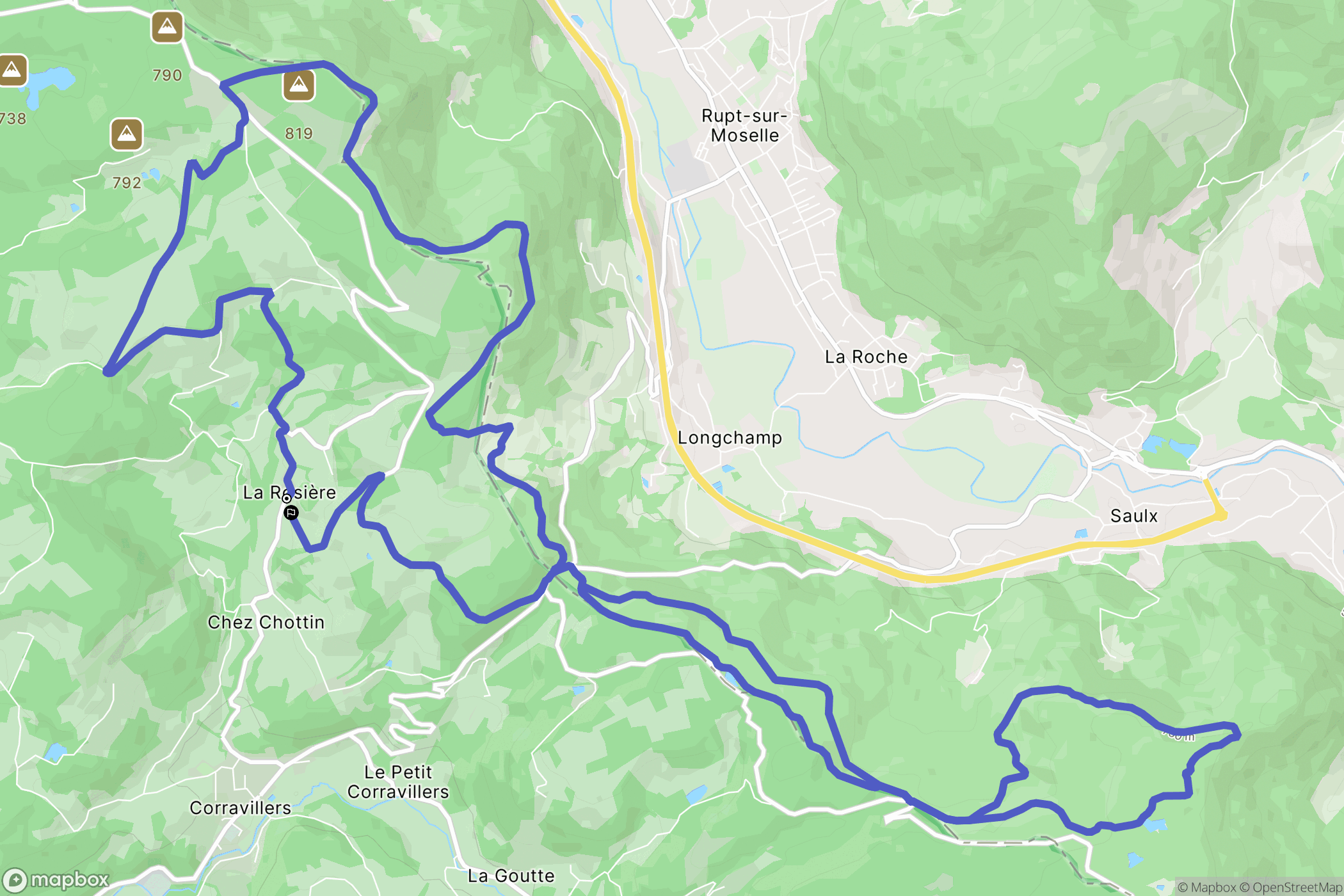Click the peak icon above 790 elevation
This screenshot has height=896, width=1344.
point(167,28)
